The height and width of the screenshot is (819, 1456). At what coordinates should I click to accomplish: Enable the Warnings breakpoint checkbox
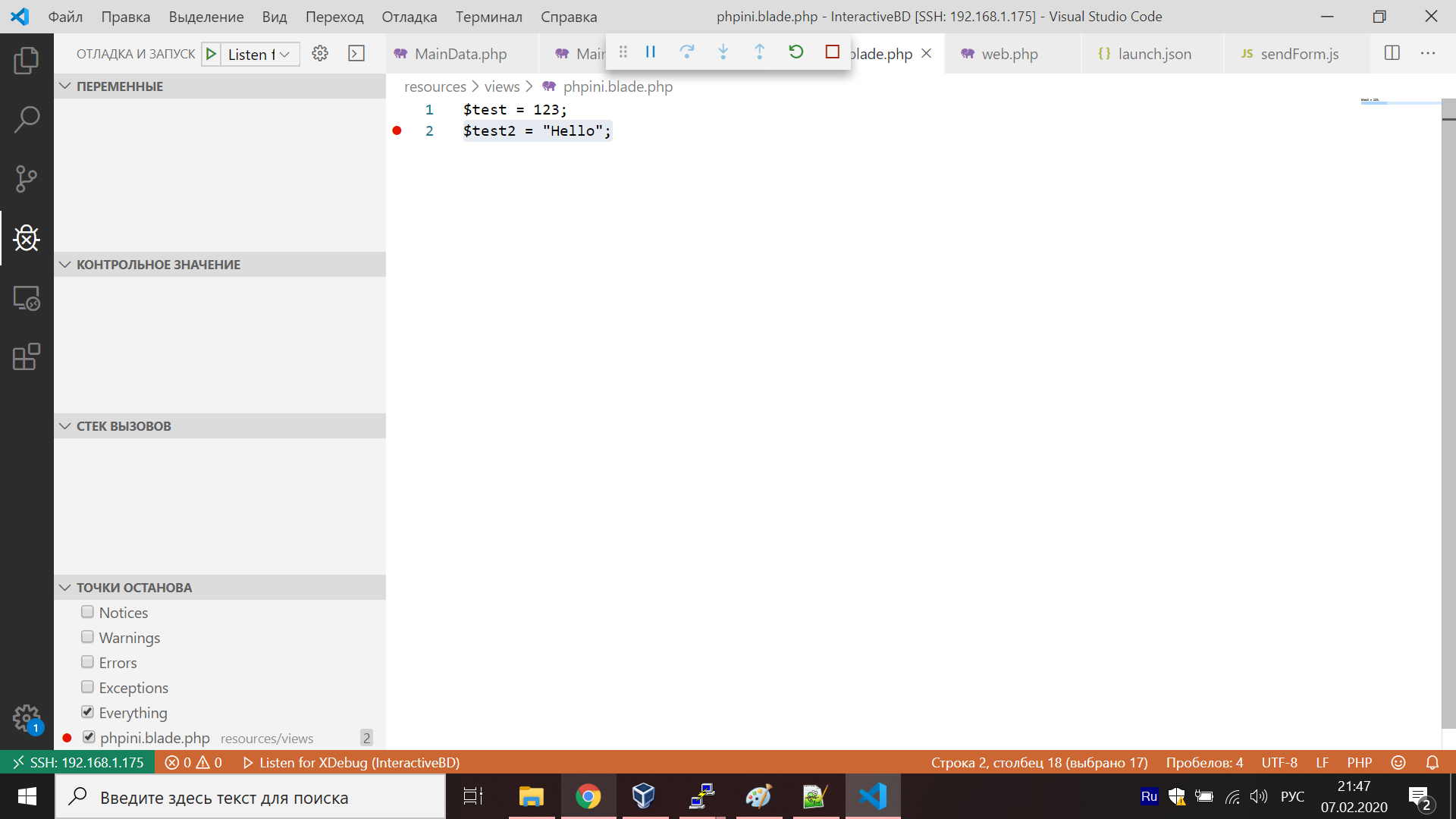87,637
